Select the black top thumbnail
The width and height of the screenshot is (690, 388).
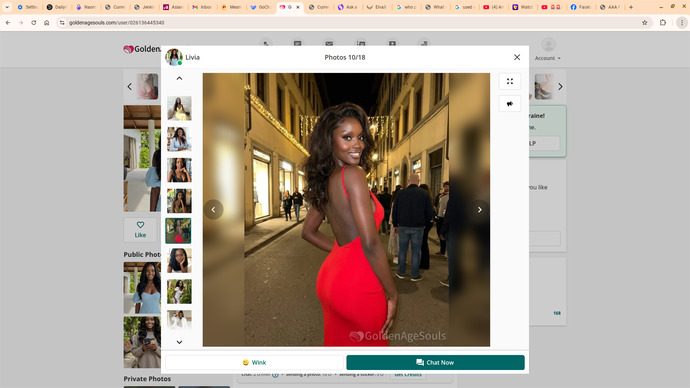[x=179, y=170]
